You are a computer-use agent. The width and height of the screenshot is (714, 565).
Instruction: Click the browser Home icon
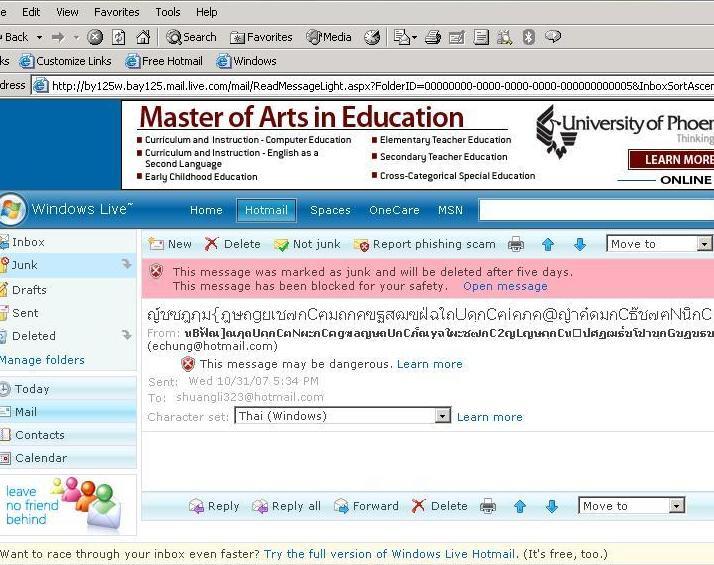(142, 37)
